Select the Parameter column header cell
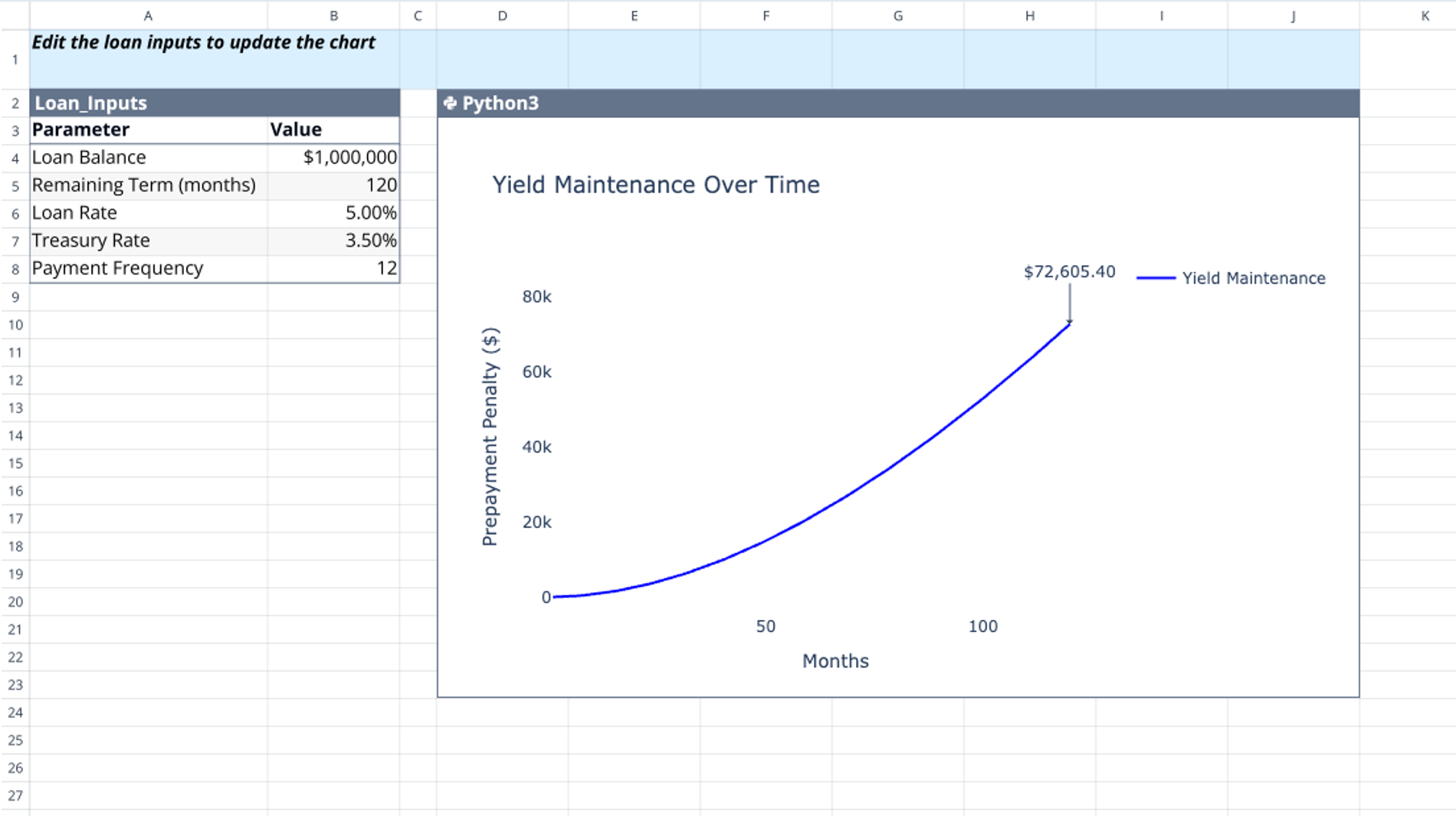This screenshot has height=816, width=1456. point(149,129)
